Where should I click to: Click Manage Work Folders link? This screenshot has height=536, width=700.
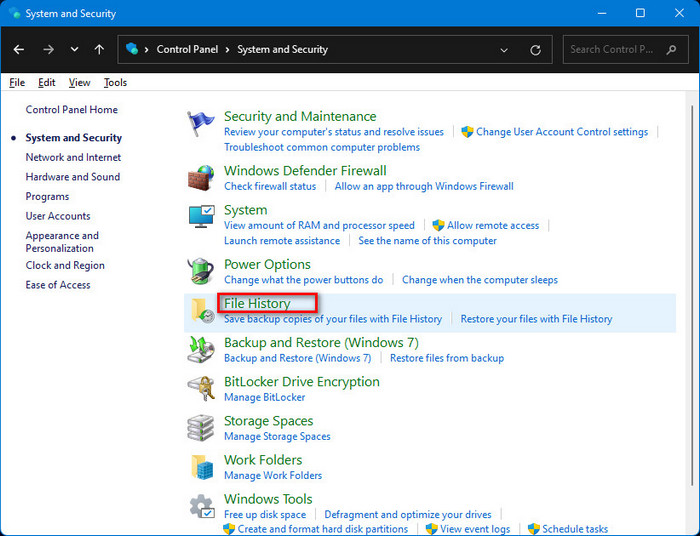click(x=273, y=476)
